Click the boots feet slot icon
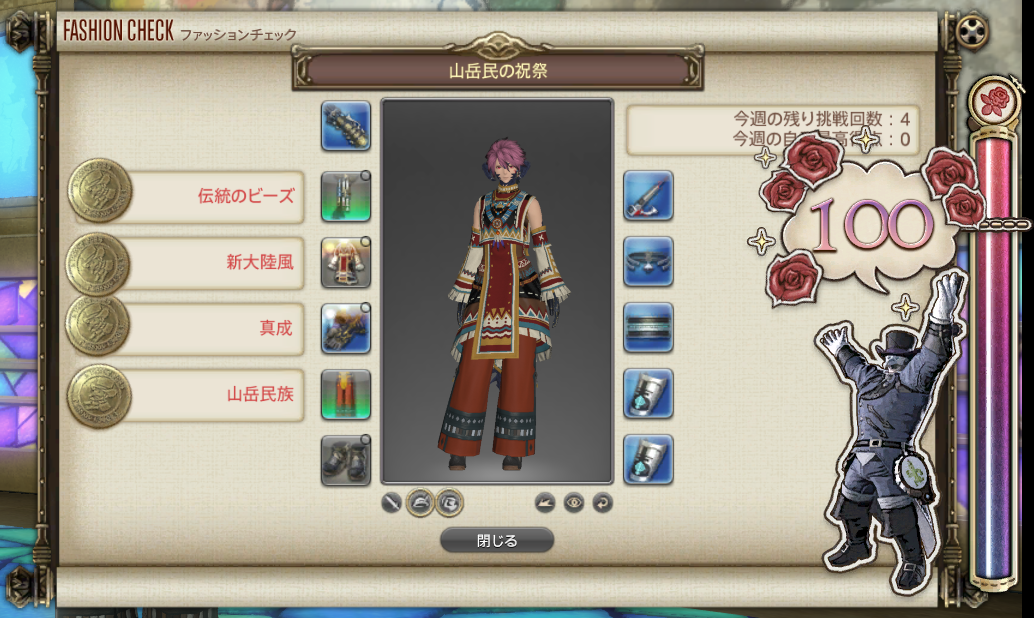 coord(346,460)
